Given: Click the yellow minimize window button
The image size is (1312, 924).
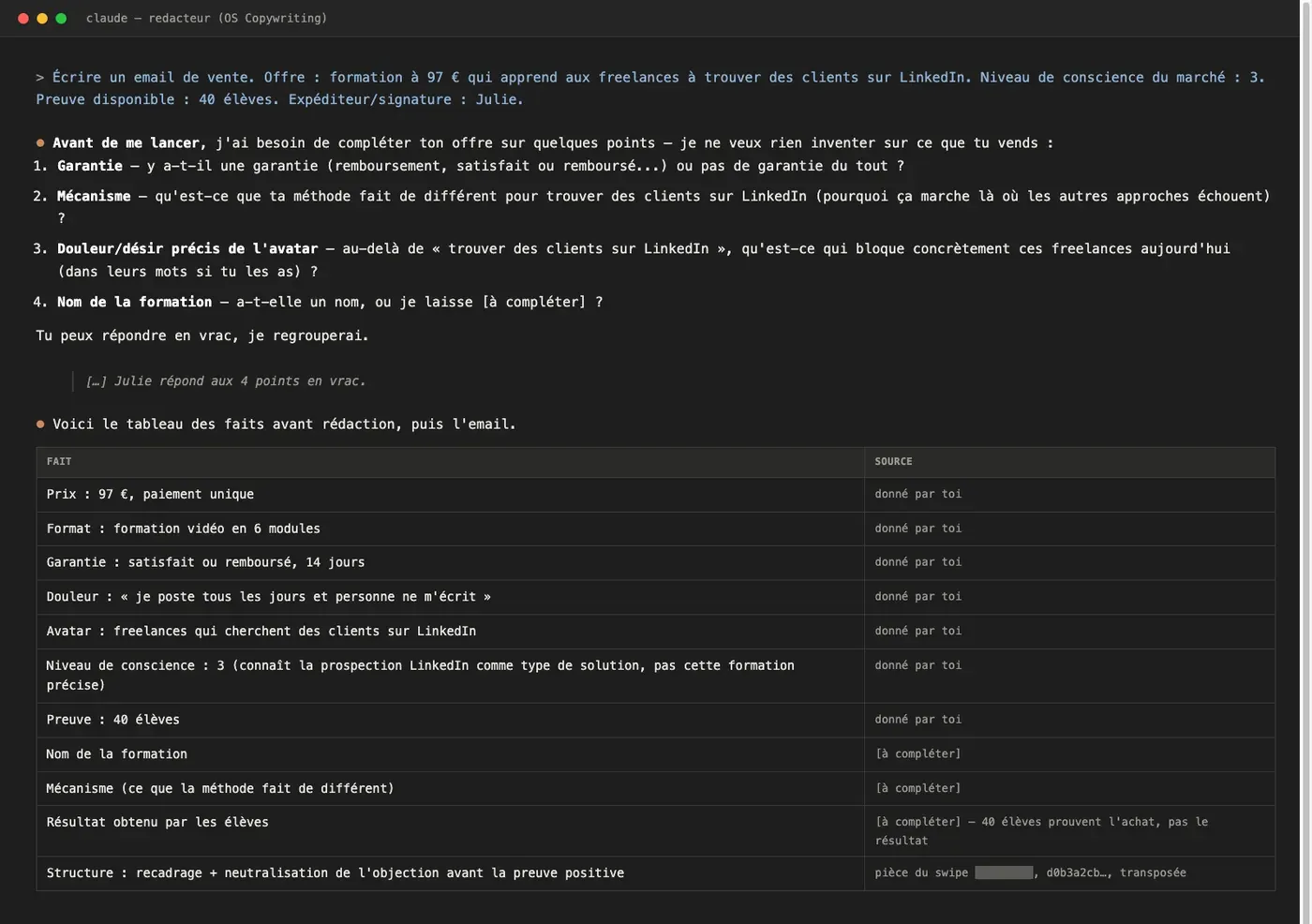Looking at the screenshot, I should [42, 19].
